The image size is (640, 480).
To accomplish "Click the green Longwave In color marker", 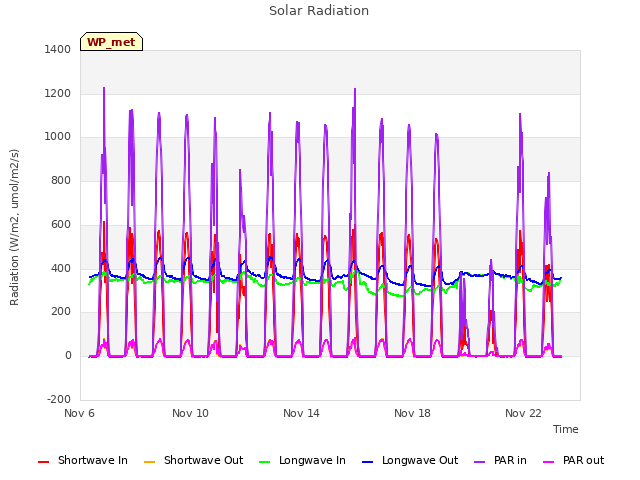I will pyautogui.click(x=265, y=462).
